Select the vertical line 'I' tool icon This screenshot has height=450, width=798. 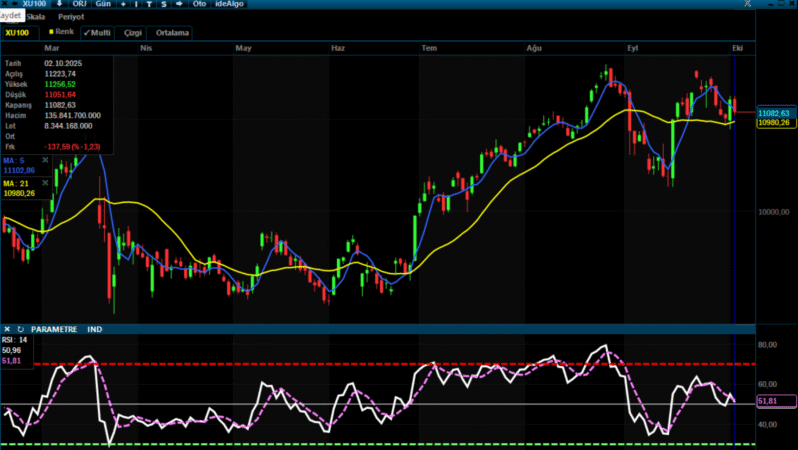(x=136, y=4)
